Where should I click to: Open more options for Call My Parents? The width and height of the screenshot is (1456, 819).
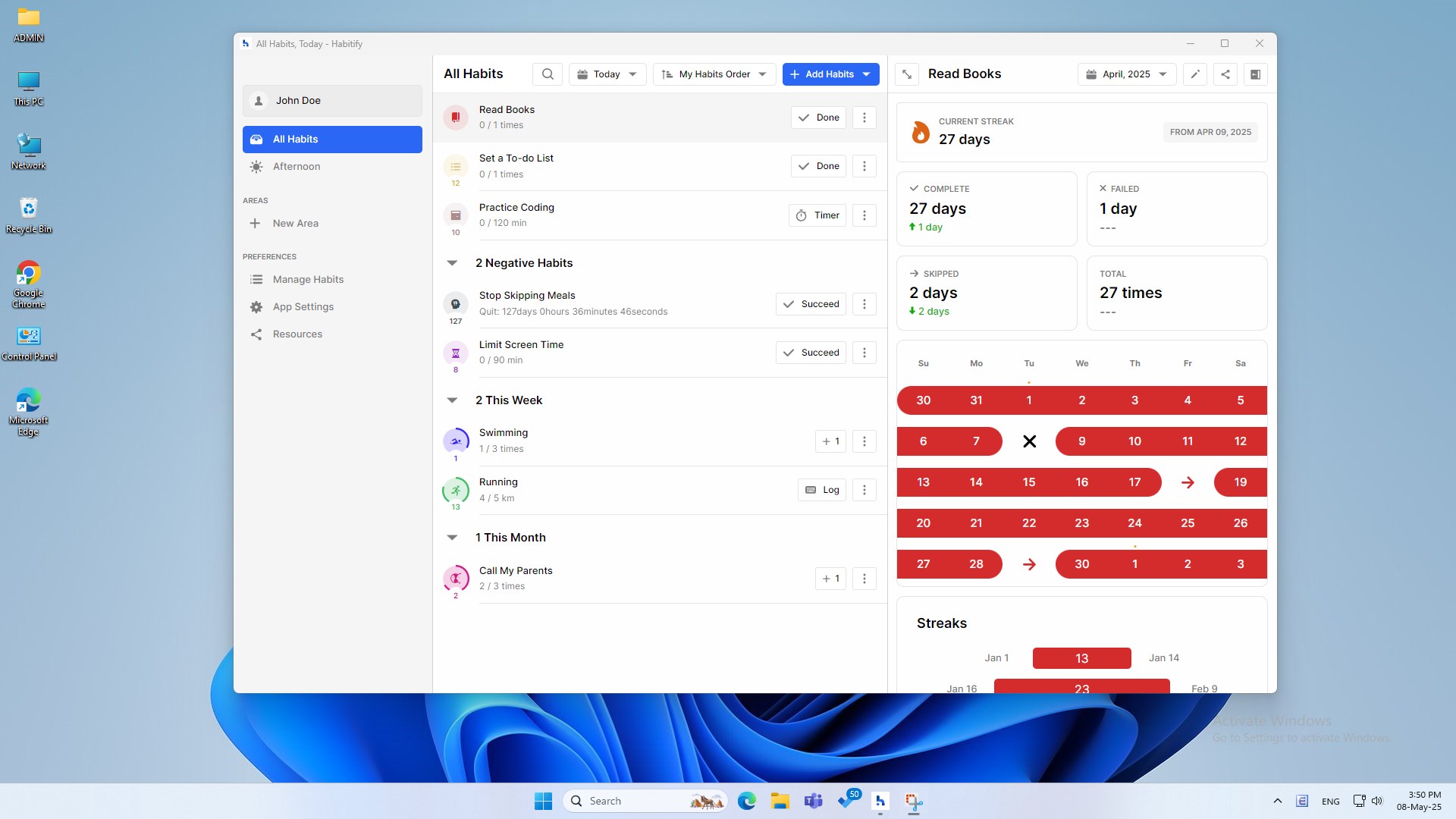864,579
